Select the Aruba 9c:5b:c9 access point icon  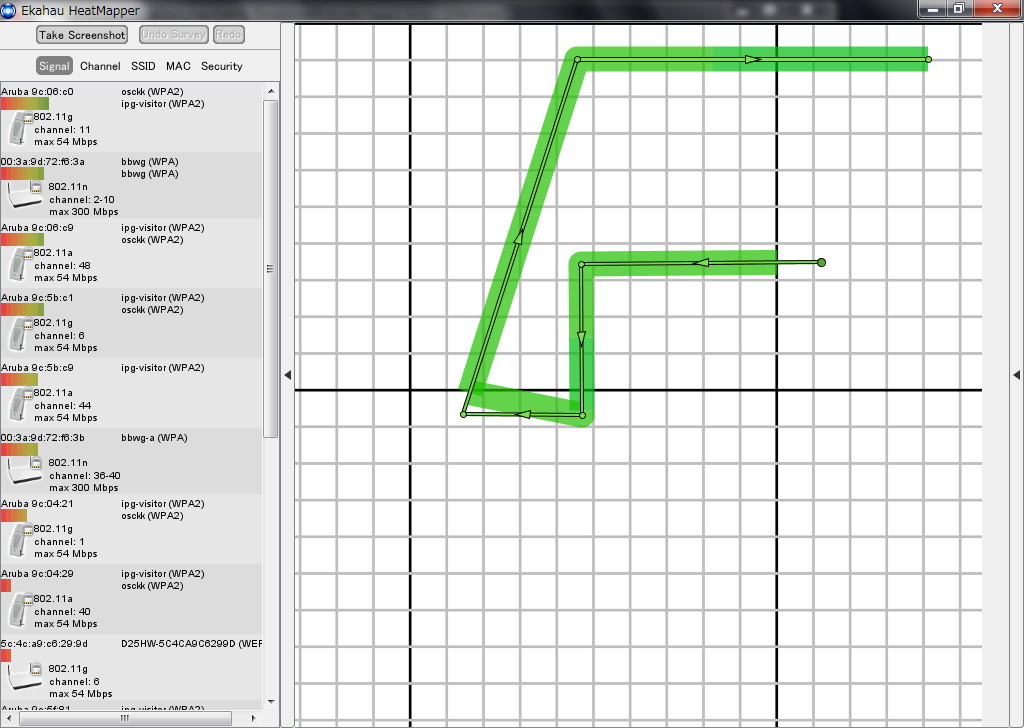tap(20, 404)
